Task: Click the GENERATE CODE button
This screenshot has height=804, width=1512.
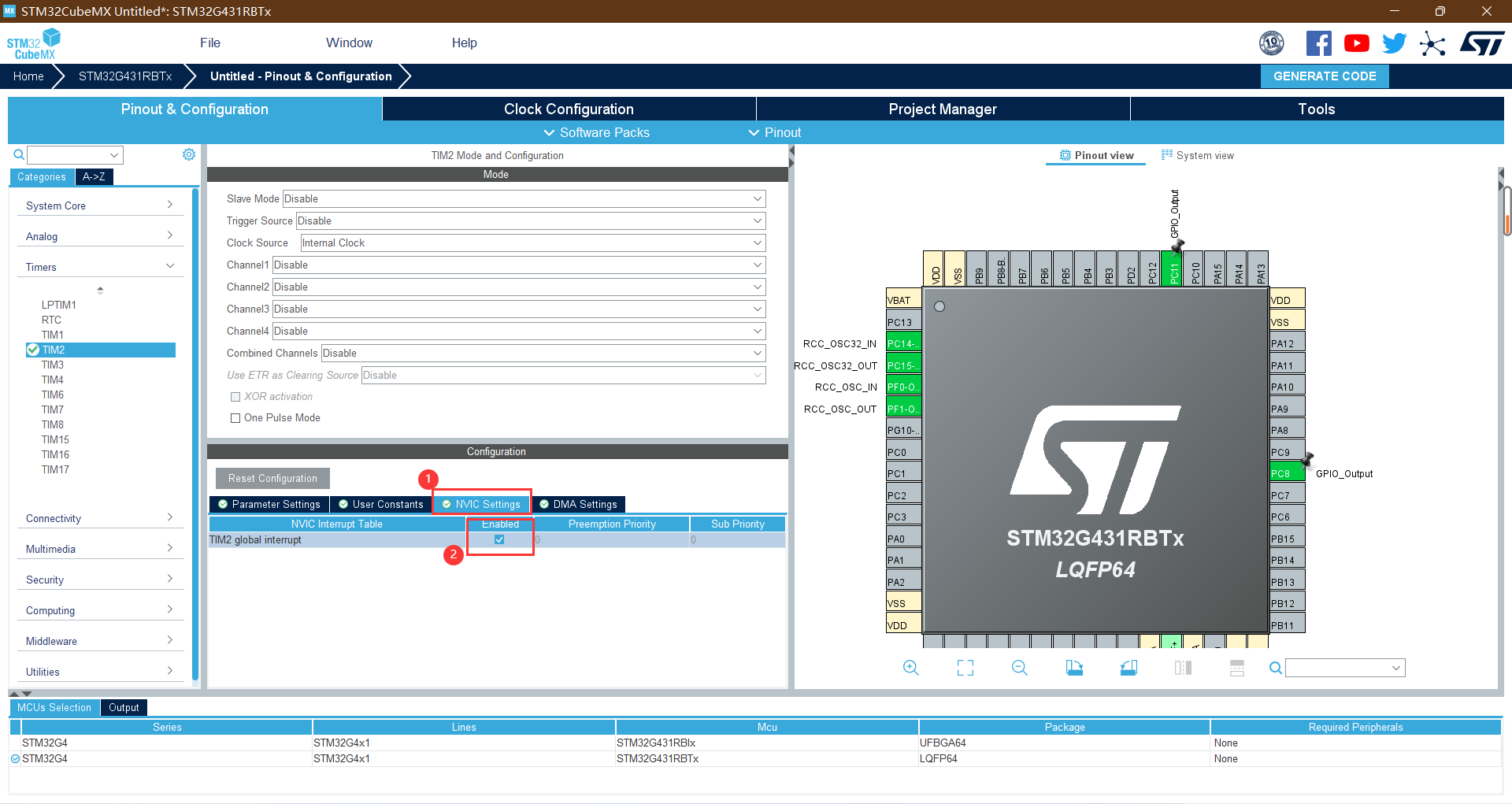Action: (1324, 76)
